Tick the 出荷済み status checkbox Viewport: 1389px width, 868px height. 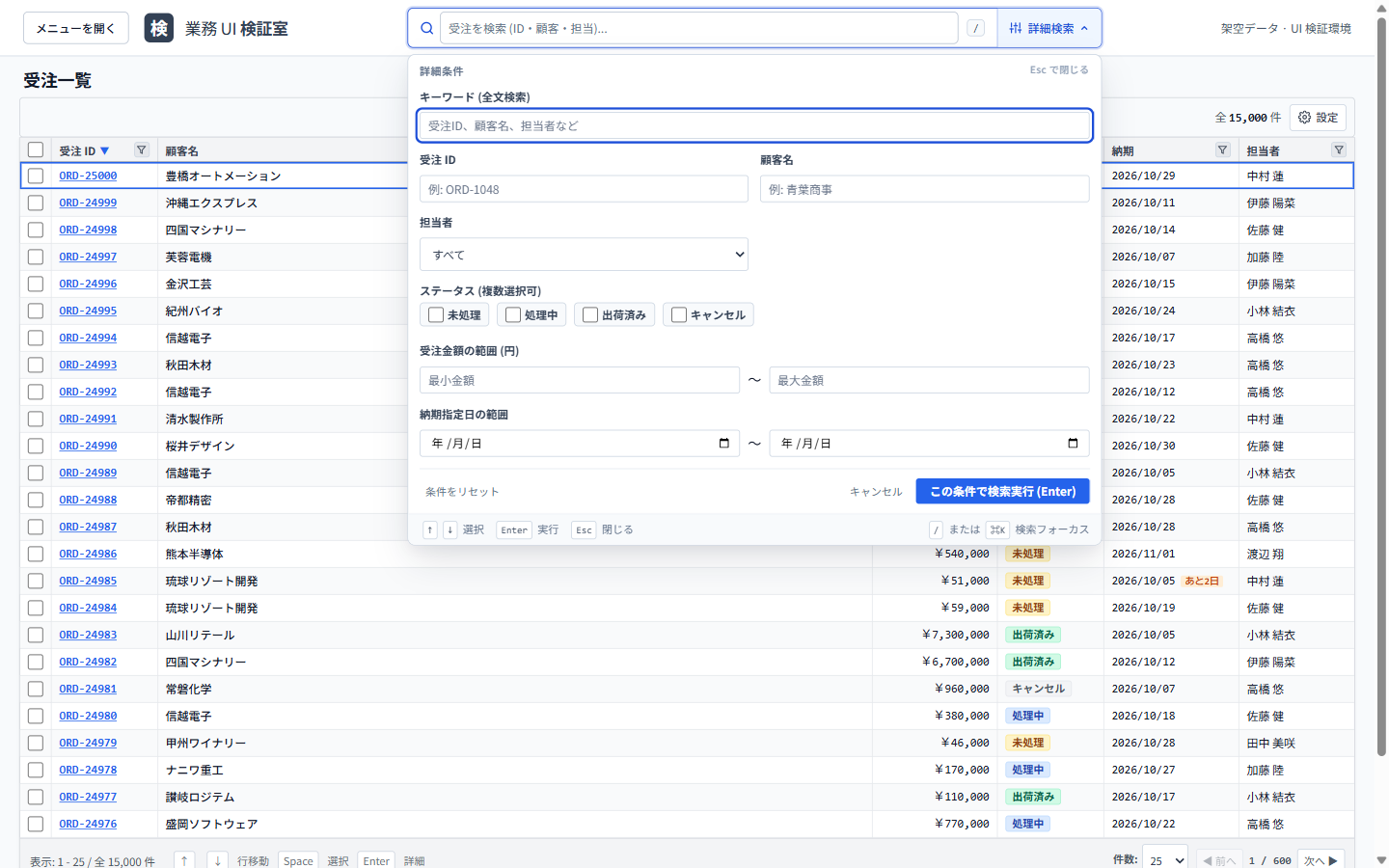590,315
